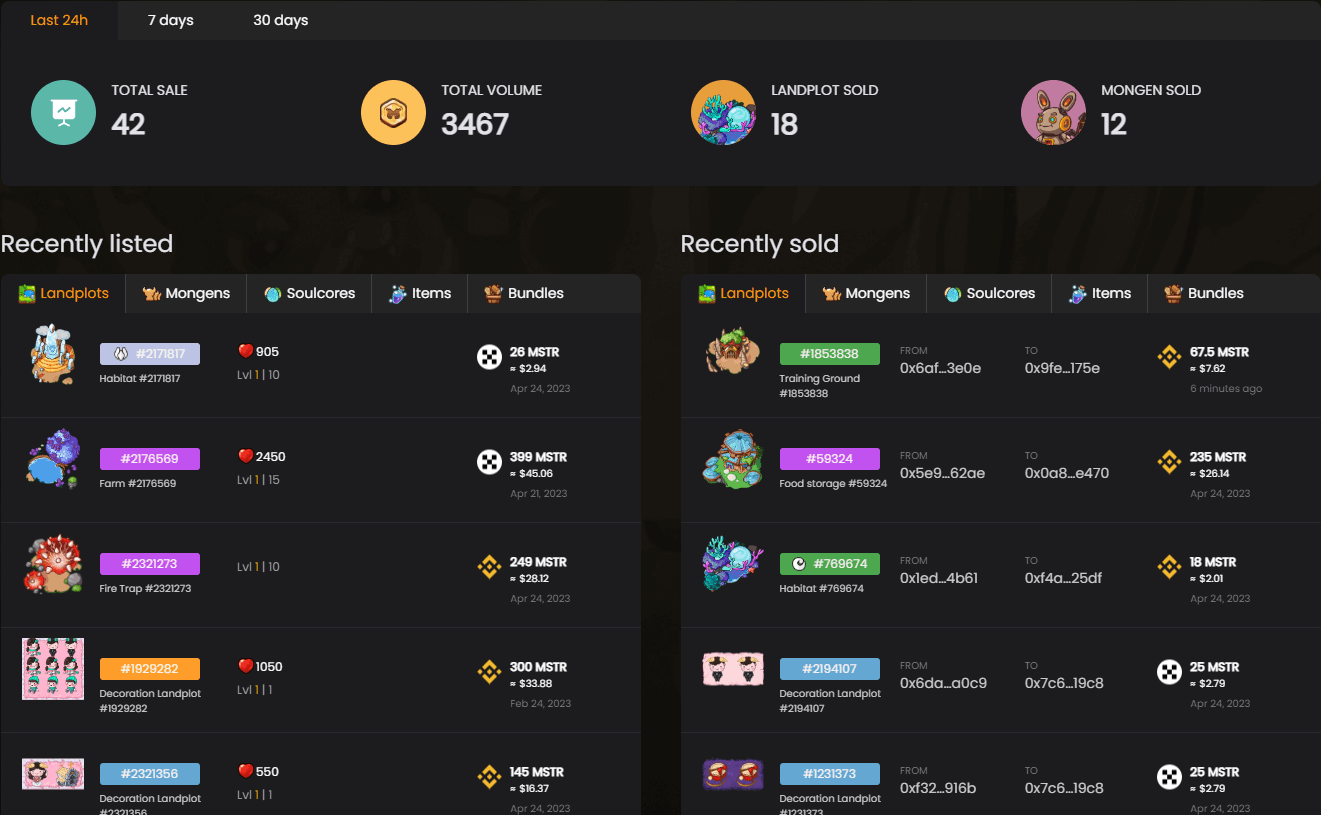1321x815 pixels.
Task: Click the Training Ground #1853838 sold image
Action: tap(733, 350)
